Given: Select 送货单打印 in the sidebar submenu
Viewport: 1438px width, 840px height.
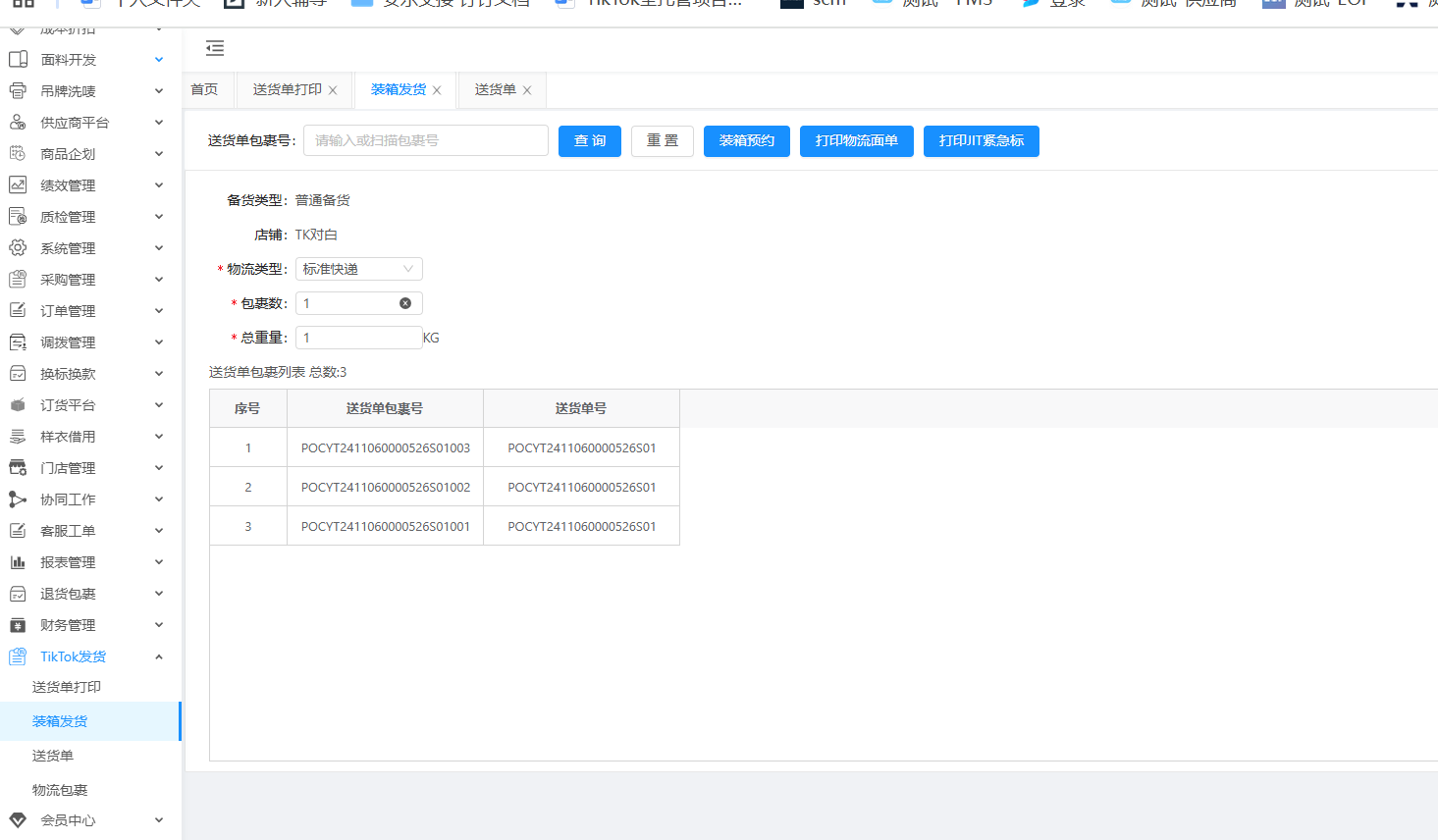Looking at the screenshot, I should point(67,687).
